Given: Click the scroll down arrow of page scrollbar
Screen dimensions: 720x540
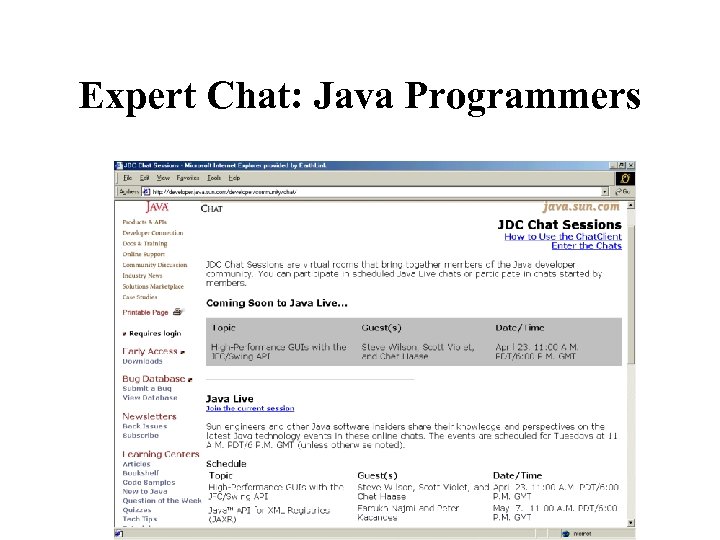Looking at the screenshot, I should click(x=631, y=523).
